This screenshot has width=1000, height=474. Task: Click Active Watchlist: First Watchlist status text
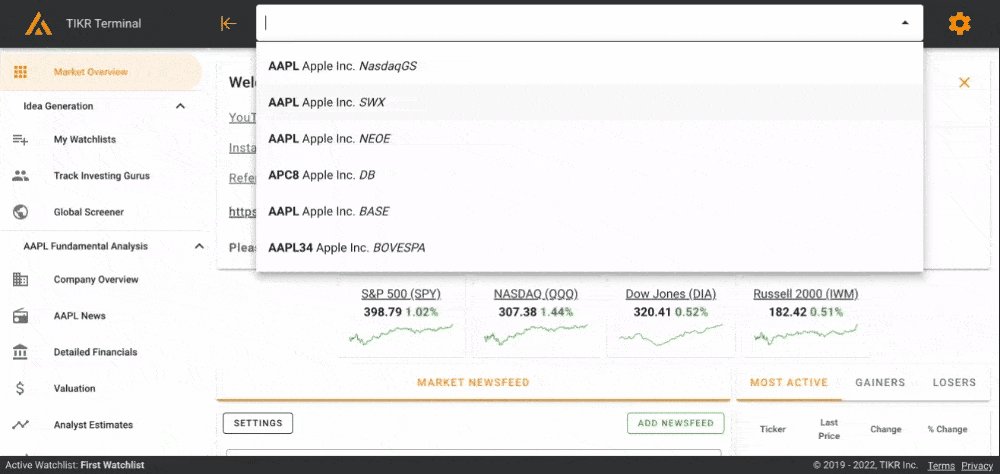click(75, 466)
